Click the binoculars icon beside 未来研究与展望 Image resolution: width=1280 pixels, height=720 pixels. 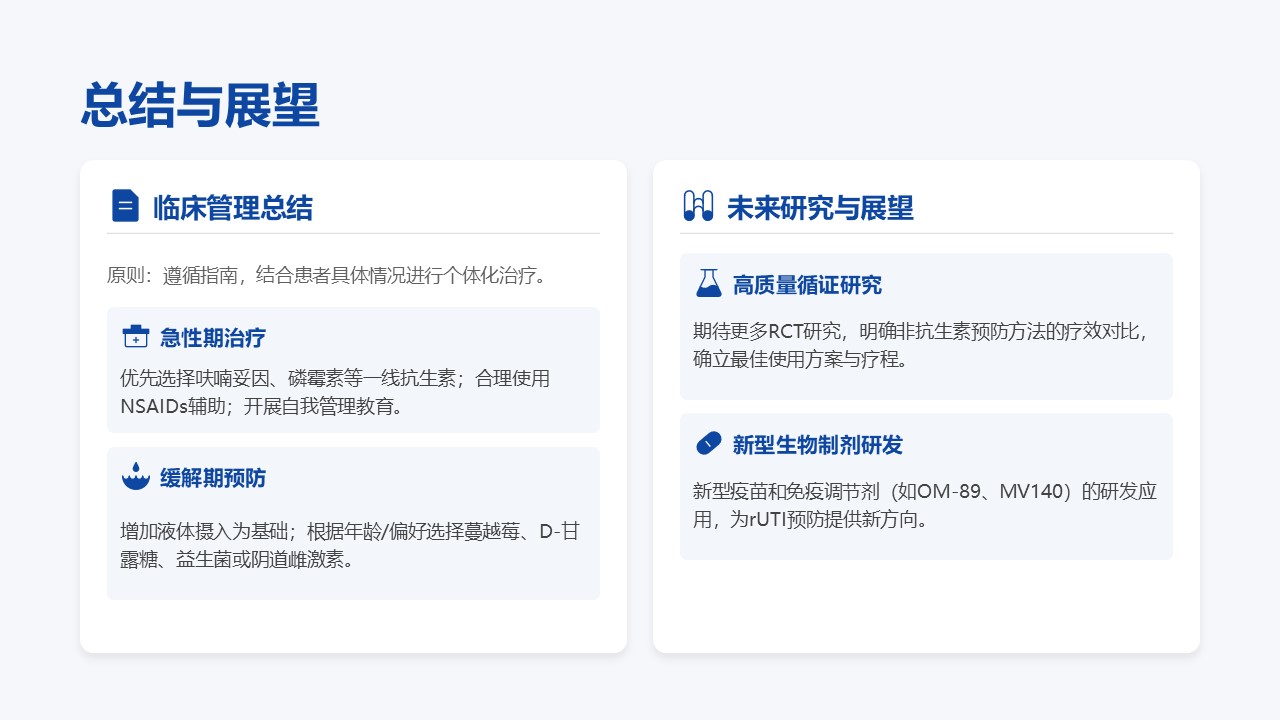click(x=697, y=206)
